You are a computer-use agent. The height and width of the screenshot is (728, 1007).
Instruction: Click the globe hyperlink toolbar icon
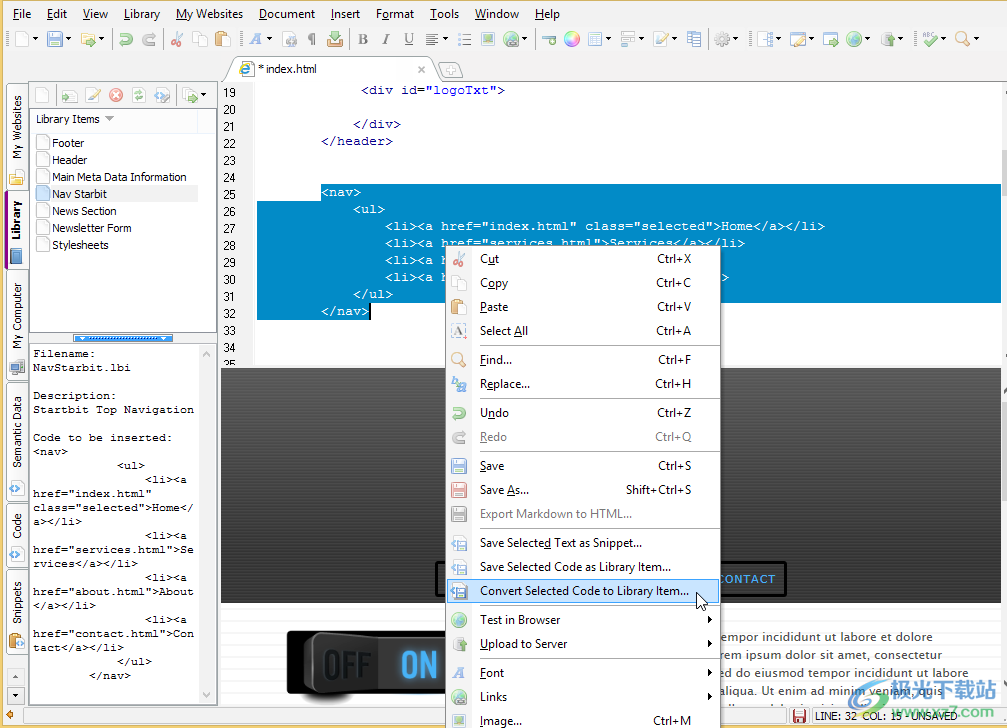tap(511, 40)
